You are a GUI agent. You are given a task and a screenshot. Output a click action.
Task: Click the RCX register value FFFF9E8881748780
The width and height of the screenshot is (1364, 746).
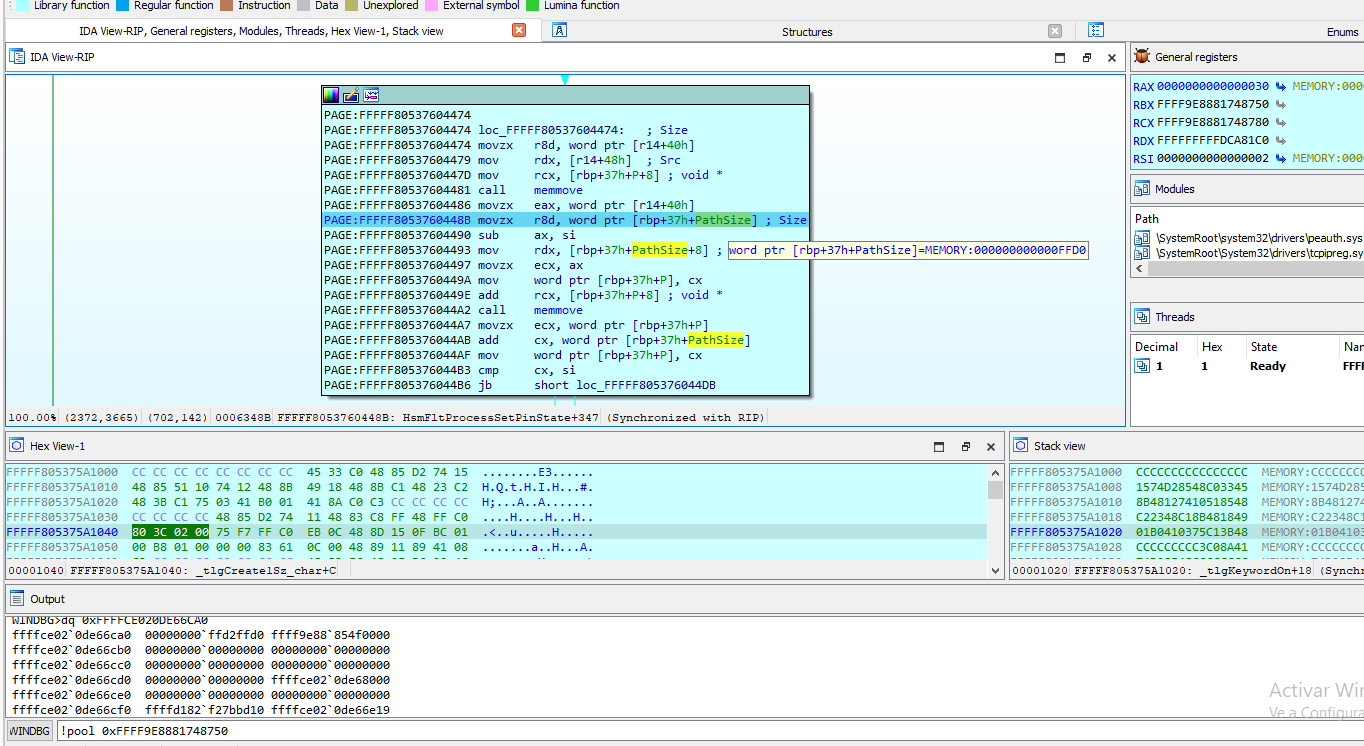pyautogui.click(x=1213, y=123)
